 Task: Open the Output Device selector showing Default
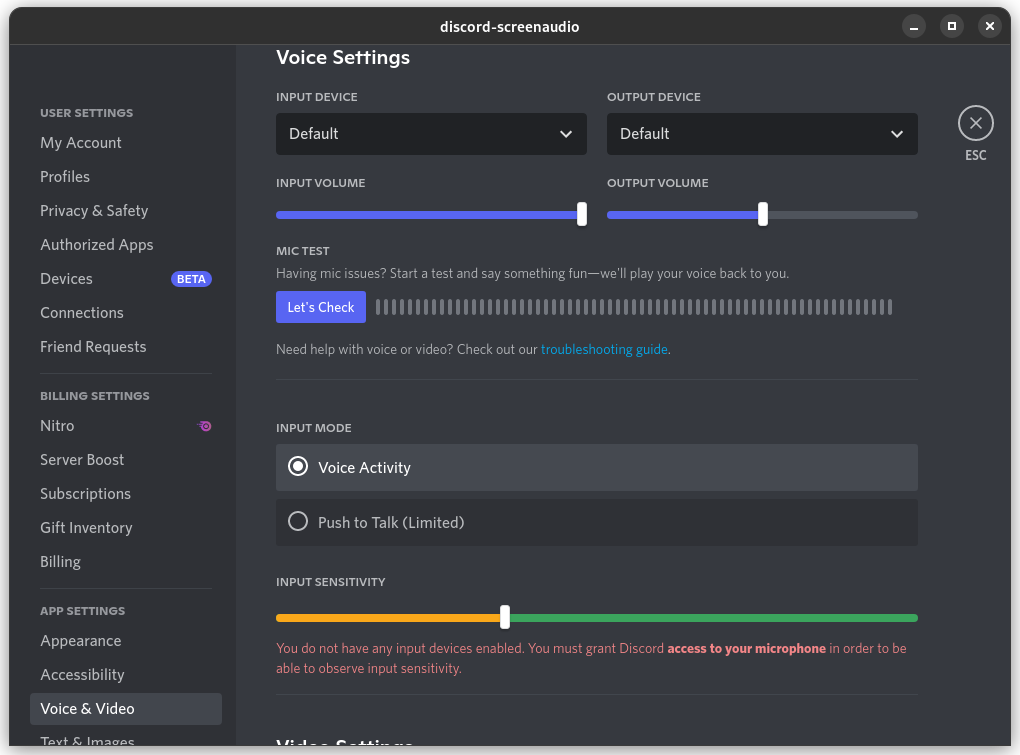(x=762, y=134)
